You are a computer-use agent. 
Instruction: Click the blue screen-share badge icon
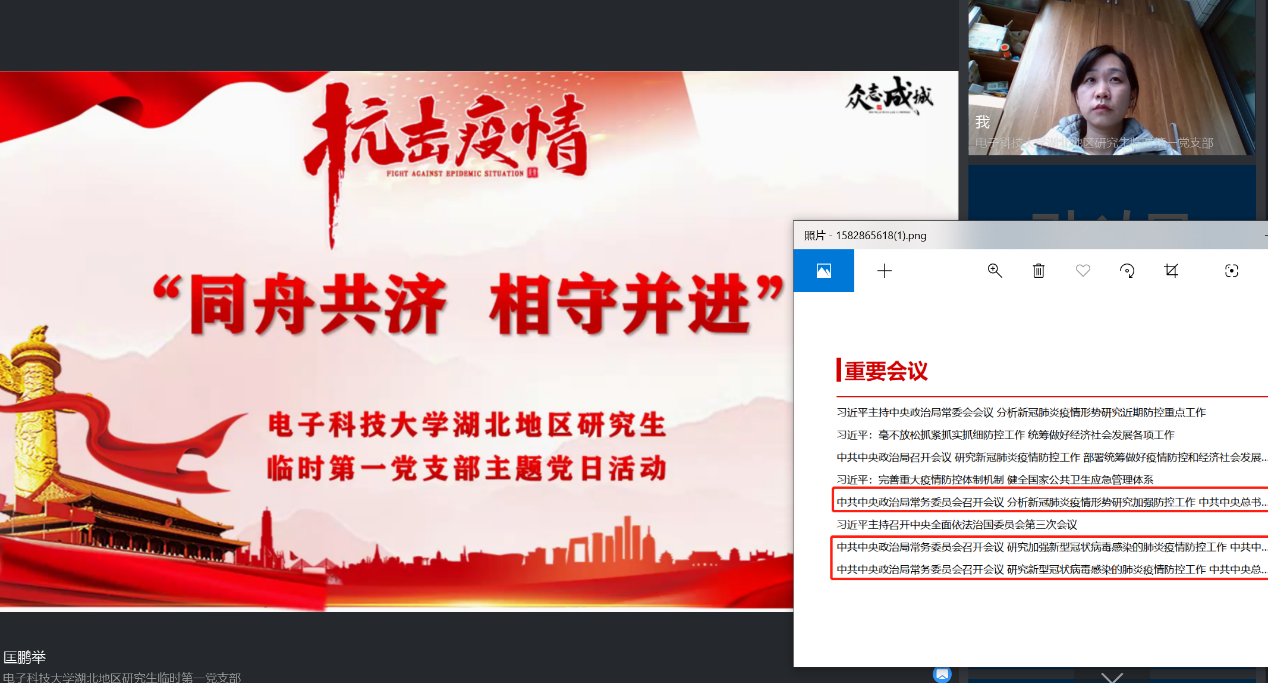pyautogui.click(x=941, y=675)
